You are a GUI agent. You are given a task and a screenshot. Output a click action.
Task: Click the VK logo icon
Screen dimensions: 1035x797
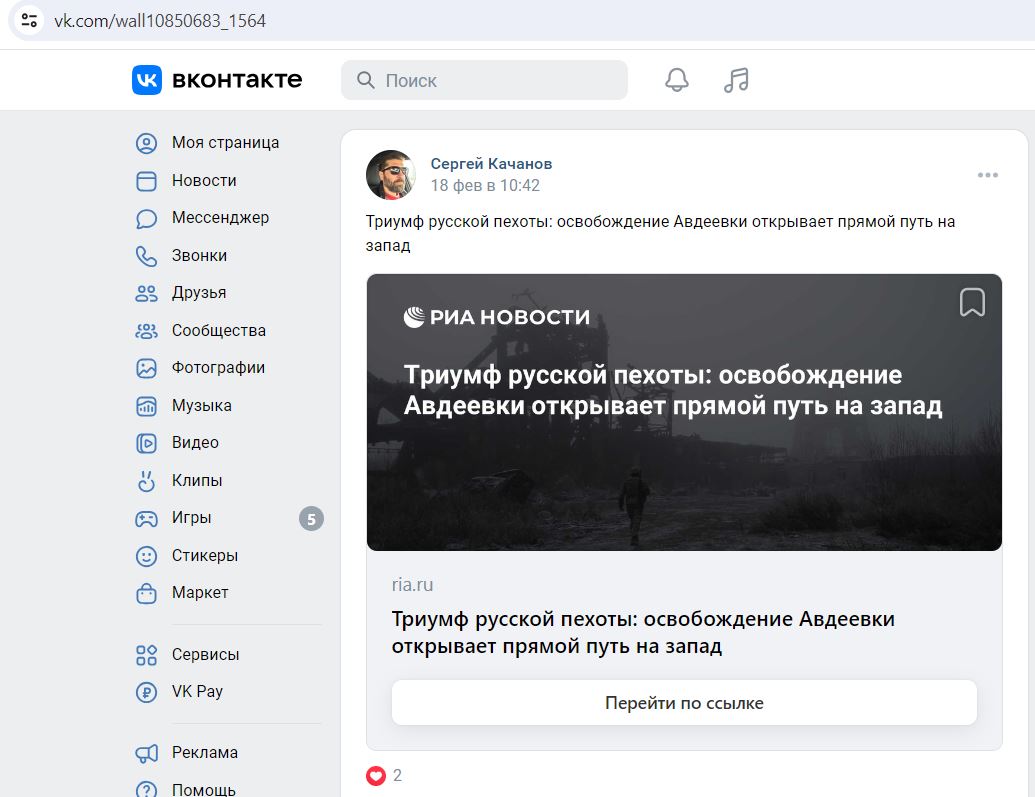(x=147, y=80)
